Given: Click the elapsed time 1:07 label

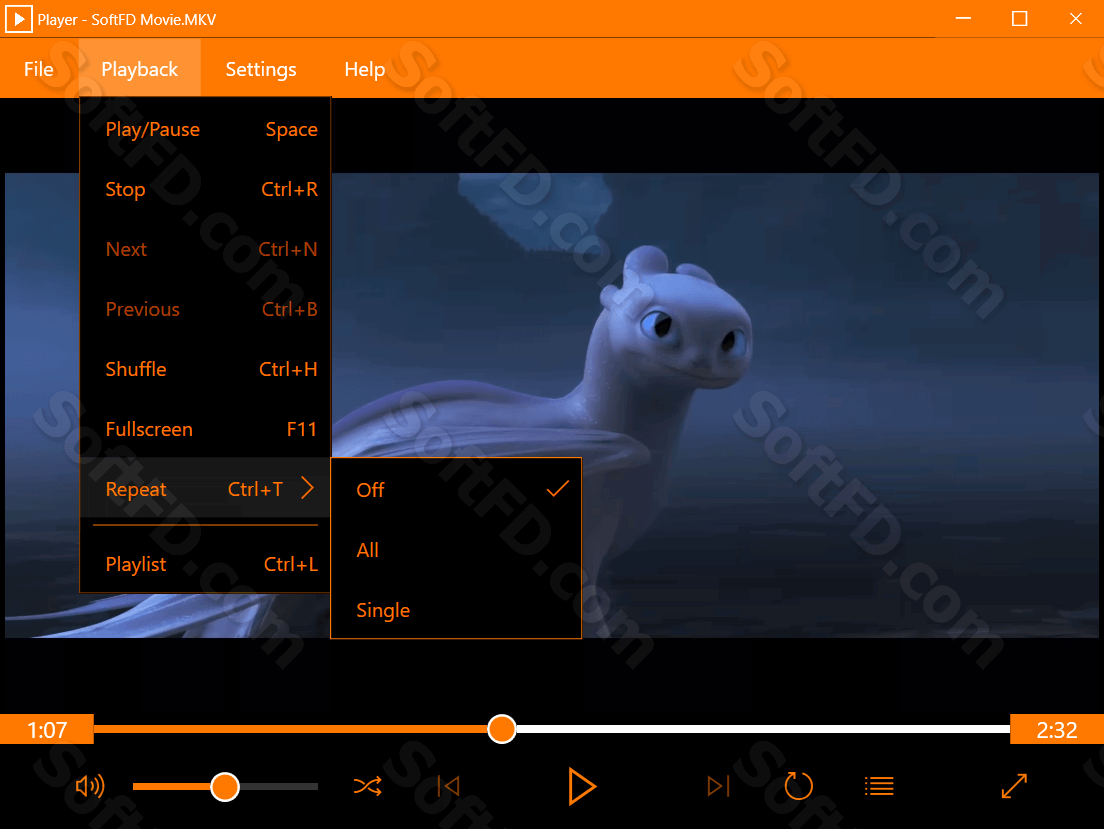Looking at the screenshot, I should coord(47,730).
